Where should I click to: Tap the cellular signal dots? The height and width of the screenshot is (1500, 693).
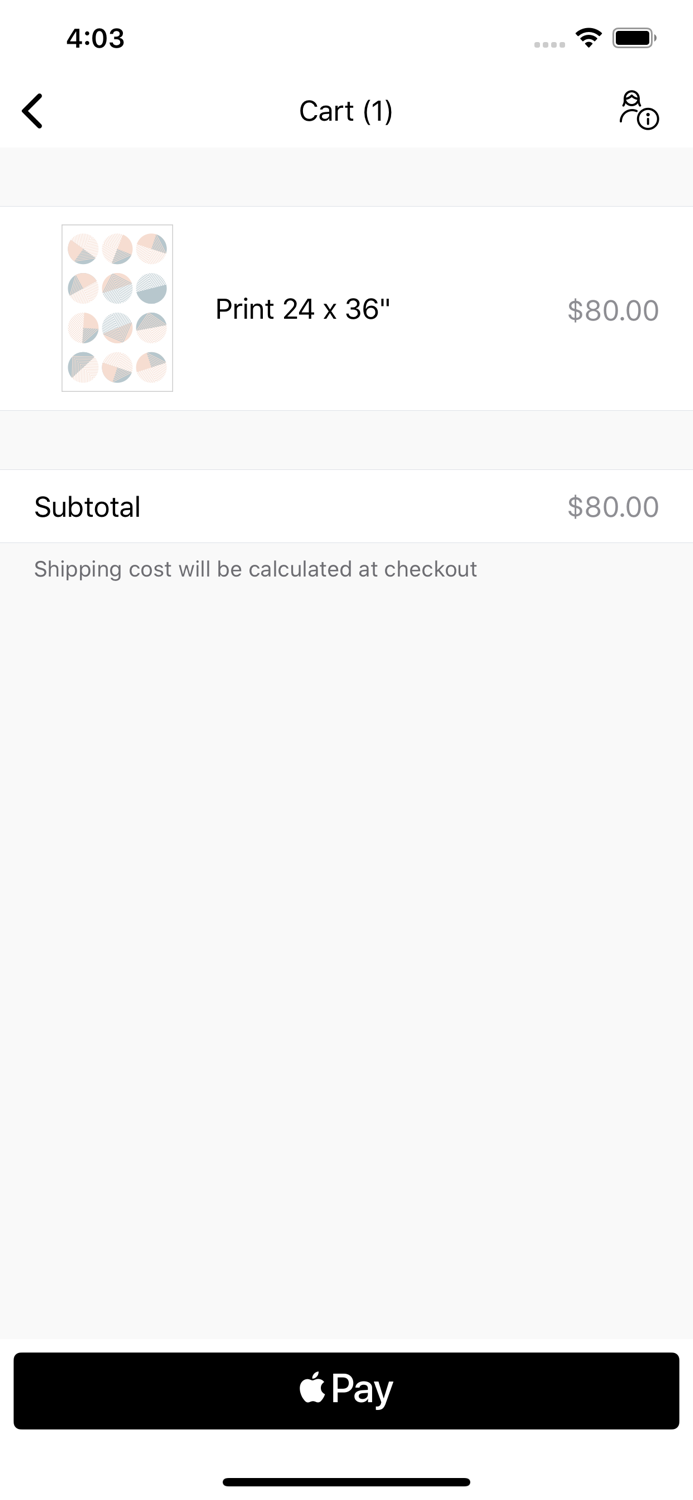tap(549, 44)
